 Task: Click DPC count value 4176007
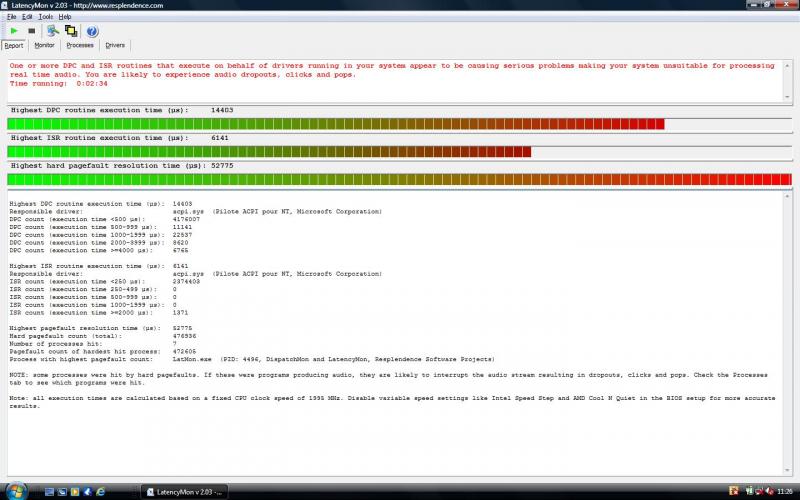186,219
